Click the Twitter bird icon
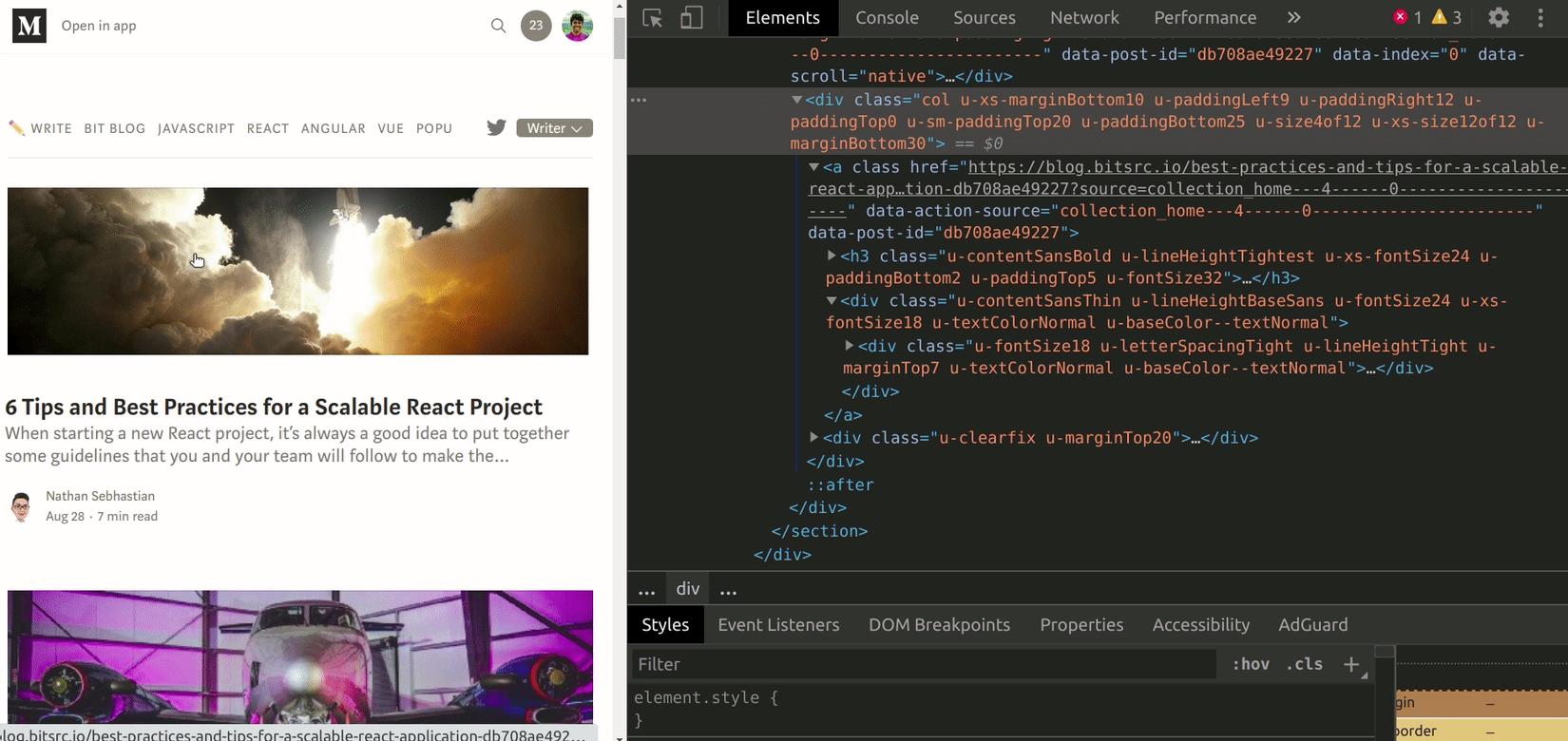1568x741 pixels. pyautogui.click(x=496, y=127)
